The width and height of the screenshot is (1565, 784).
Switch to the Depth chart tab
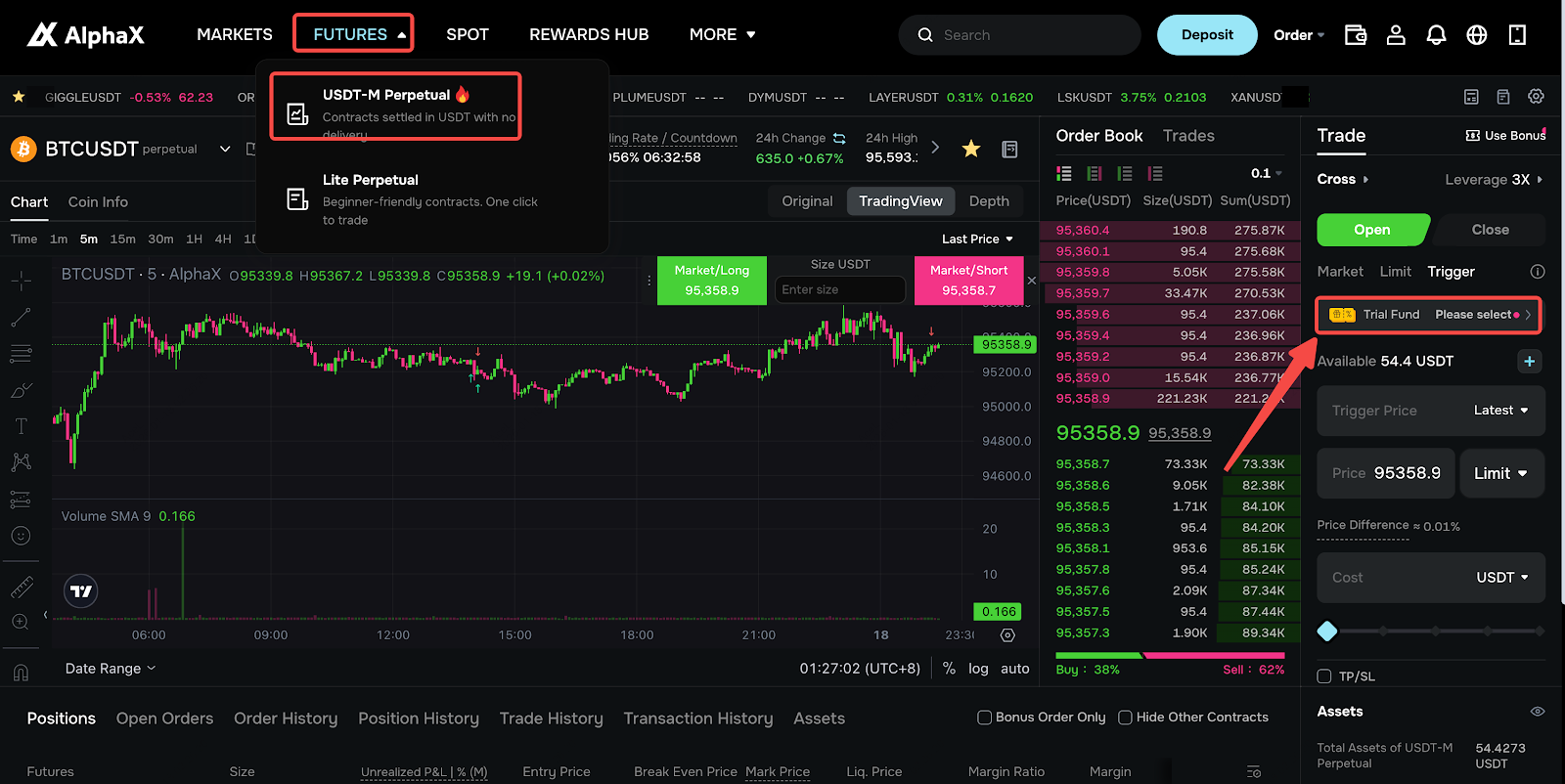point(989,201)
